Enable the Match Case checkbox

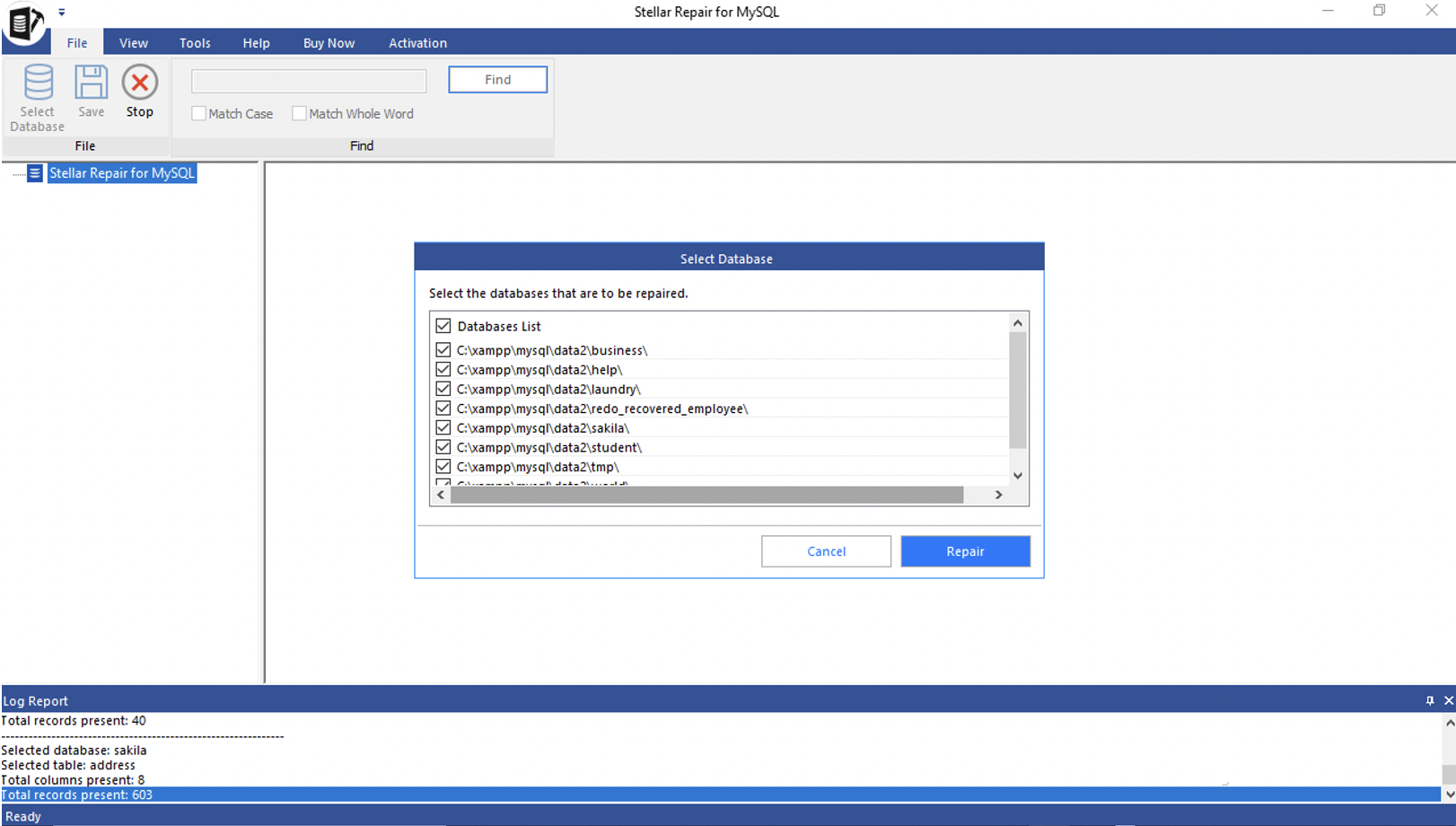click(198, 113)
